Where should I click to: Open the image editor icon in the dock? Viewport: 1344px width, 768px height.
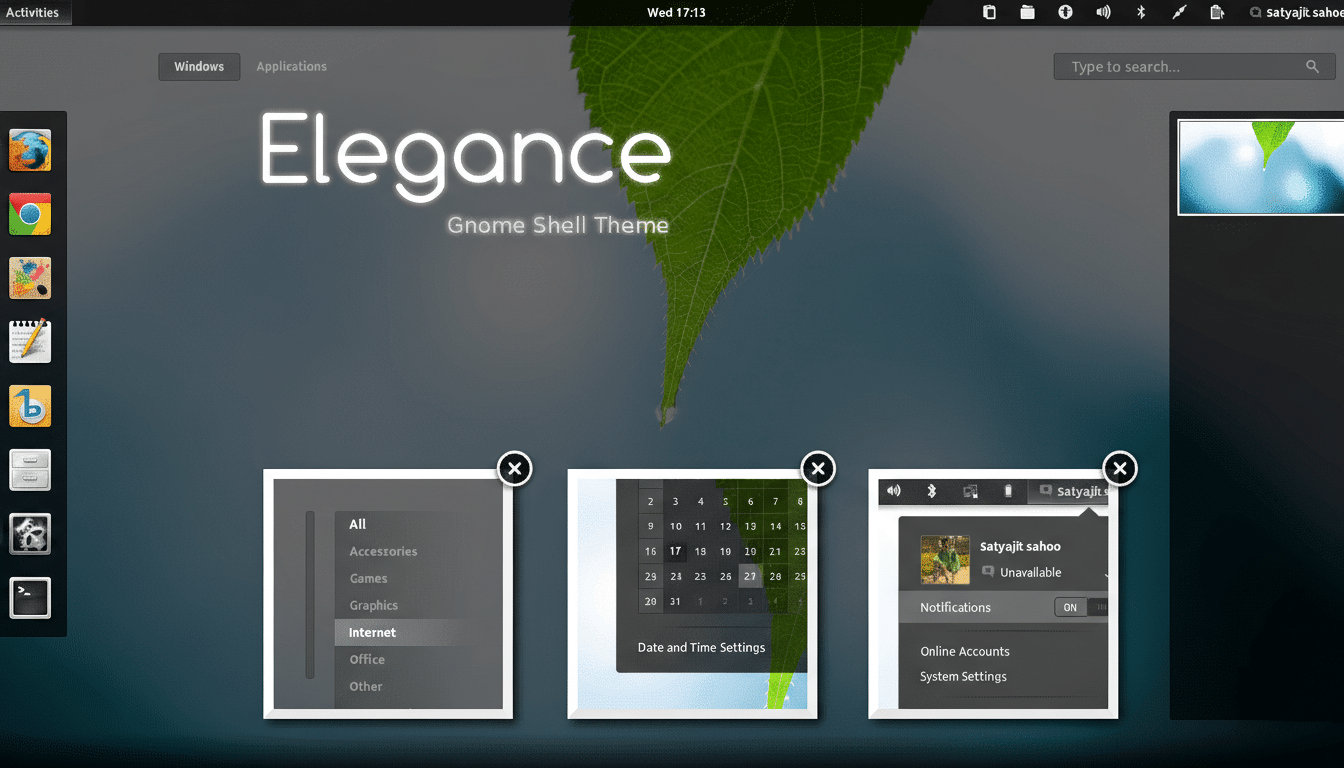30,278
